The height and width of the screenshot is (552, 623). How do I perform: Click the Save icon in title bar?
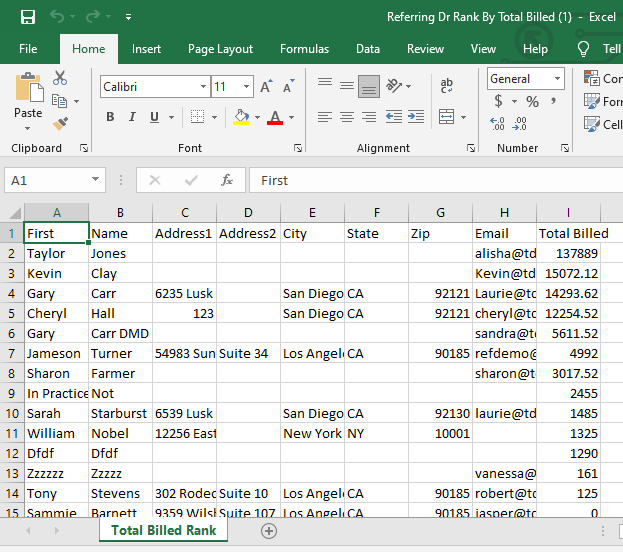[x=28, y=17]
